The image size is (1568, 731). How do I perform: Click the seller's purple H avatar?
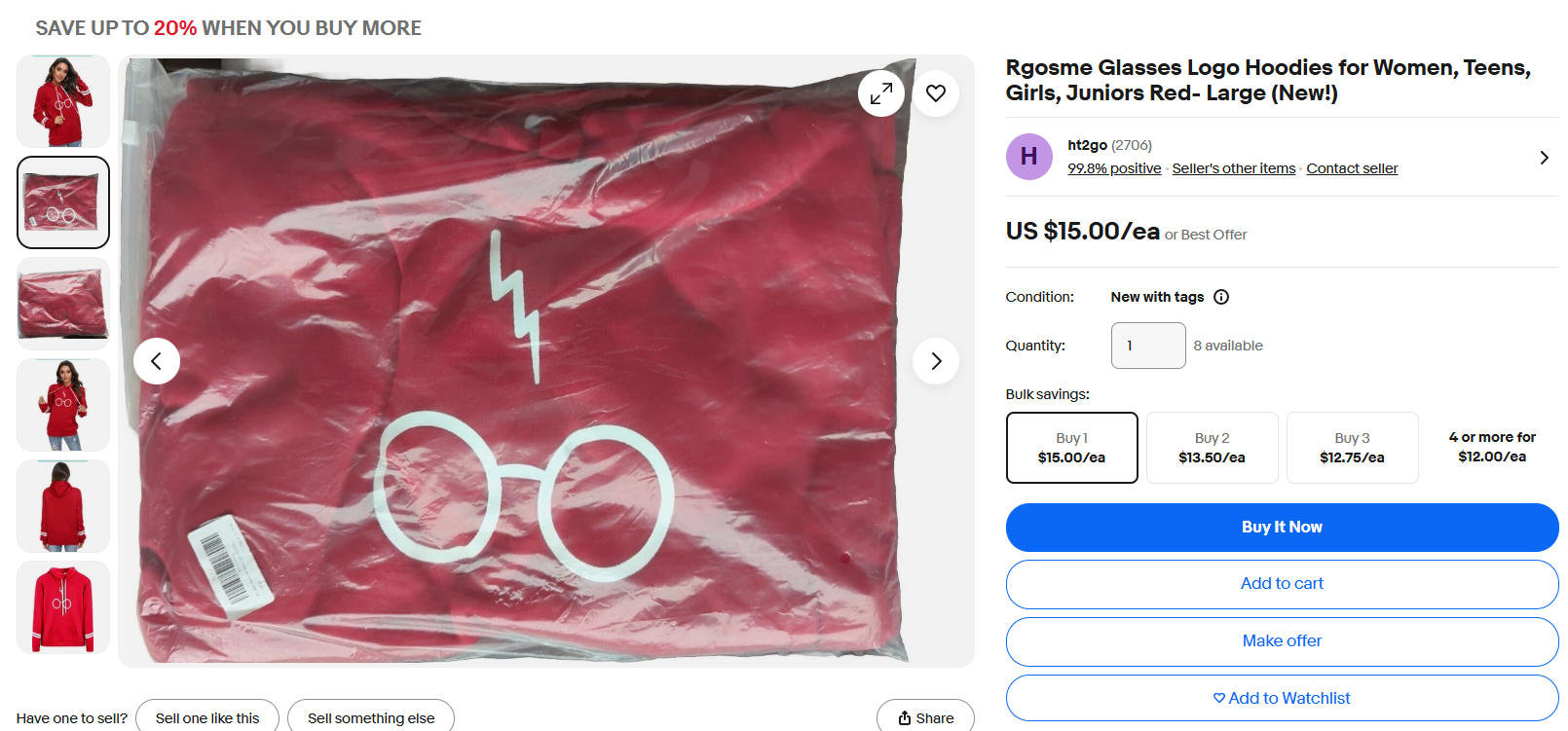1028,157
